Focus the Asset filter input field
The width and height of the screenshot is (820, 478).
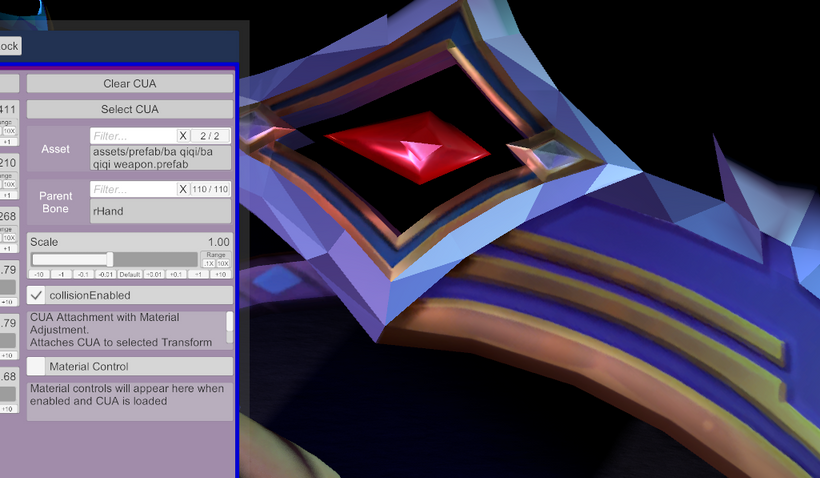tap(133, 136)
